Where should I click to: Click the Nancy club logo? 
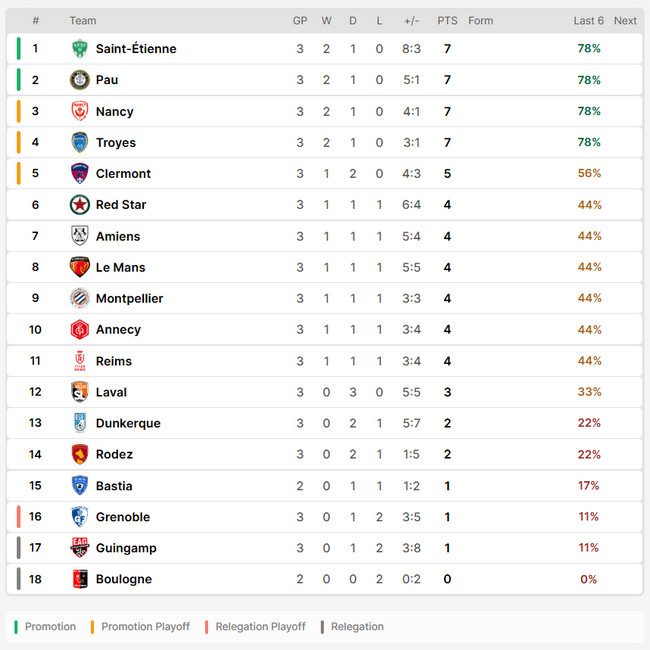click(80, 111)
